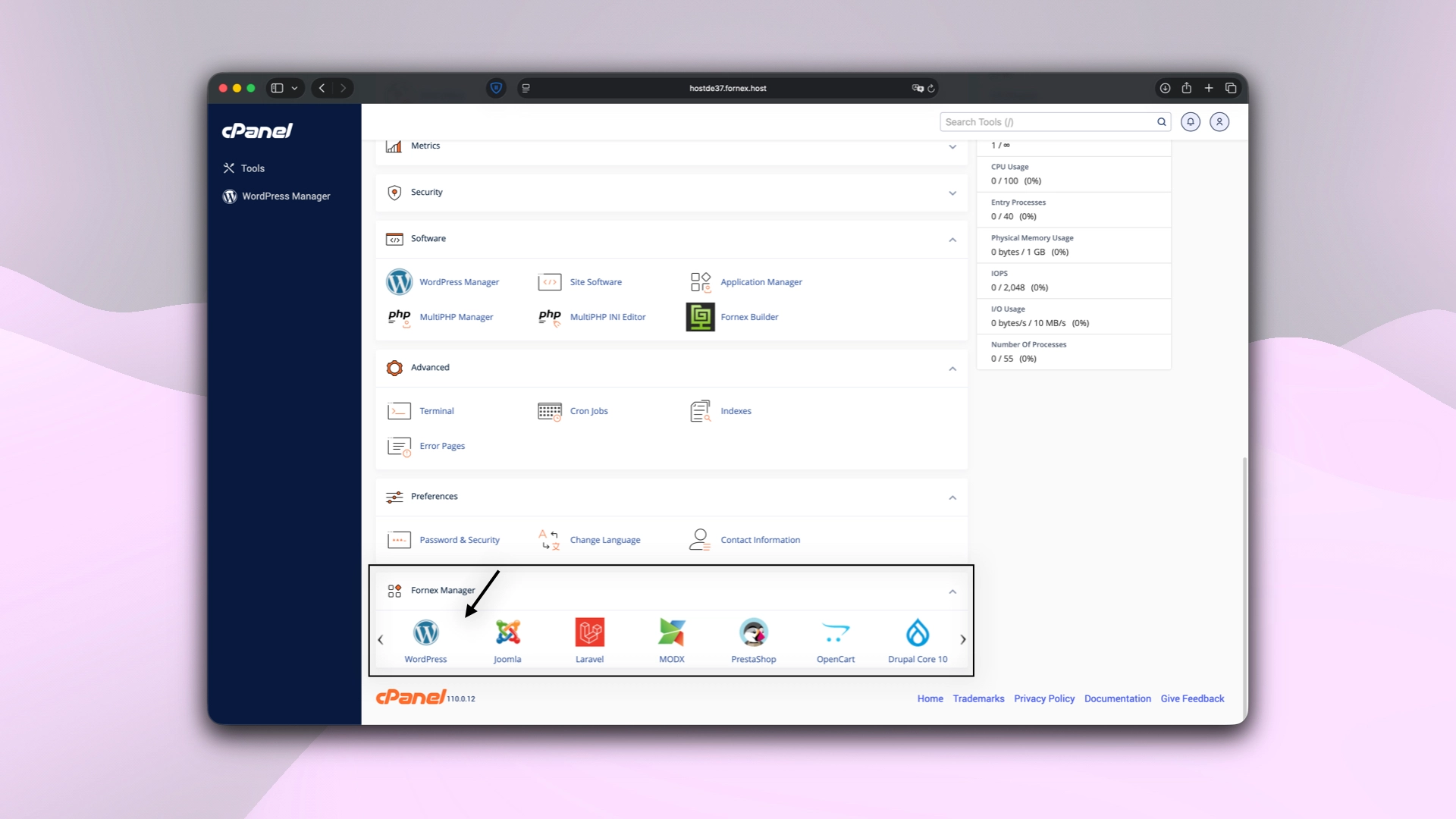The width and height of the screenshot is (1456, 819).
Task: Open the notifications bell
Action: (x=1190, y=121)
